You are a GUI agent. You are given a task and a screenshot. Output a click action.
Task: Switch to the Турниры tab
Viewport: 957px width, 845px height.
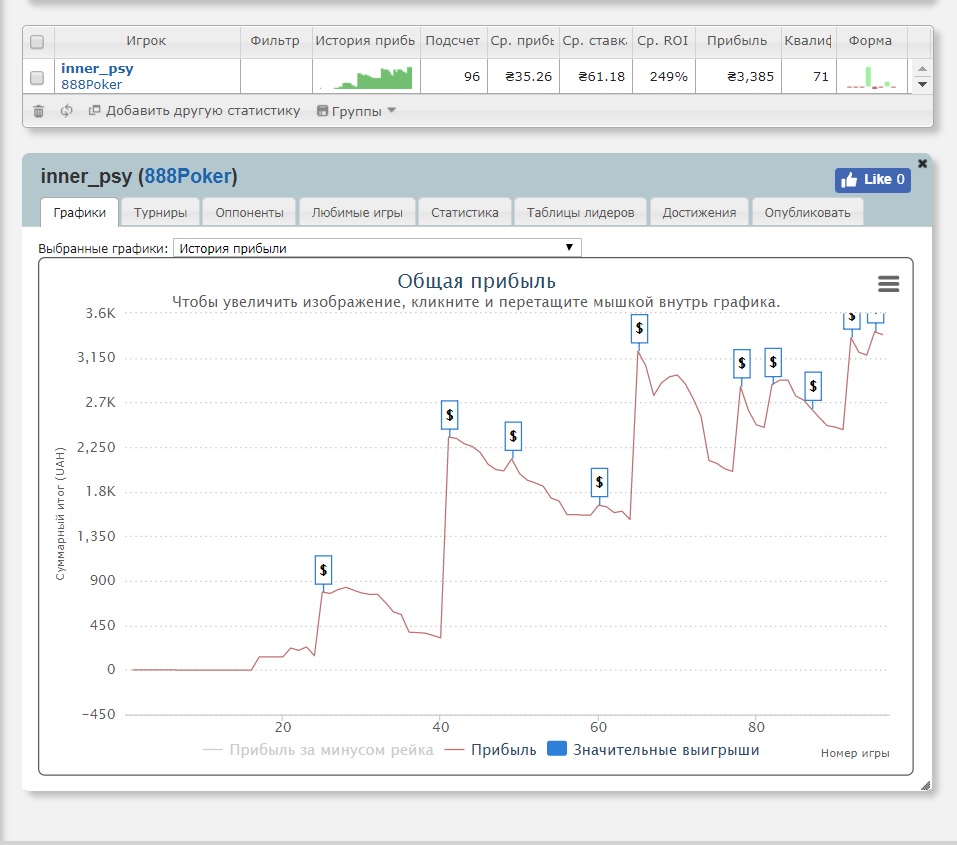(161, 212)
